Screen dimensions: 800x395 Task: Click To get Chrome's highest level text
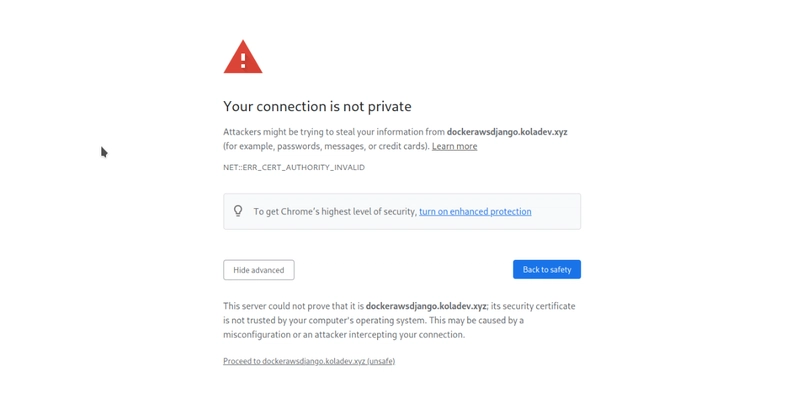(335, 211)
